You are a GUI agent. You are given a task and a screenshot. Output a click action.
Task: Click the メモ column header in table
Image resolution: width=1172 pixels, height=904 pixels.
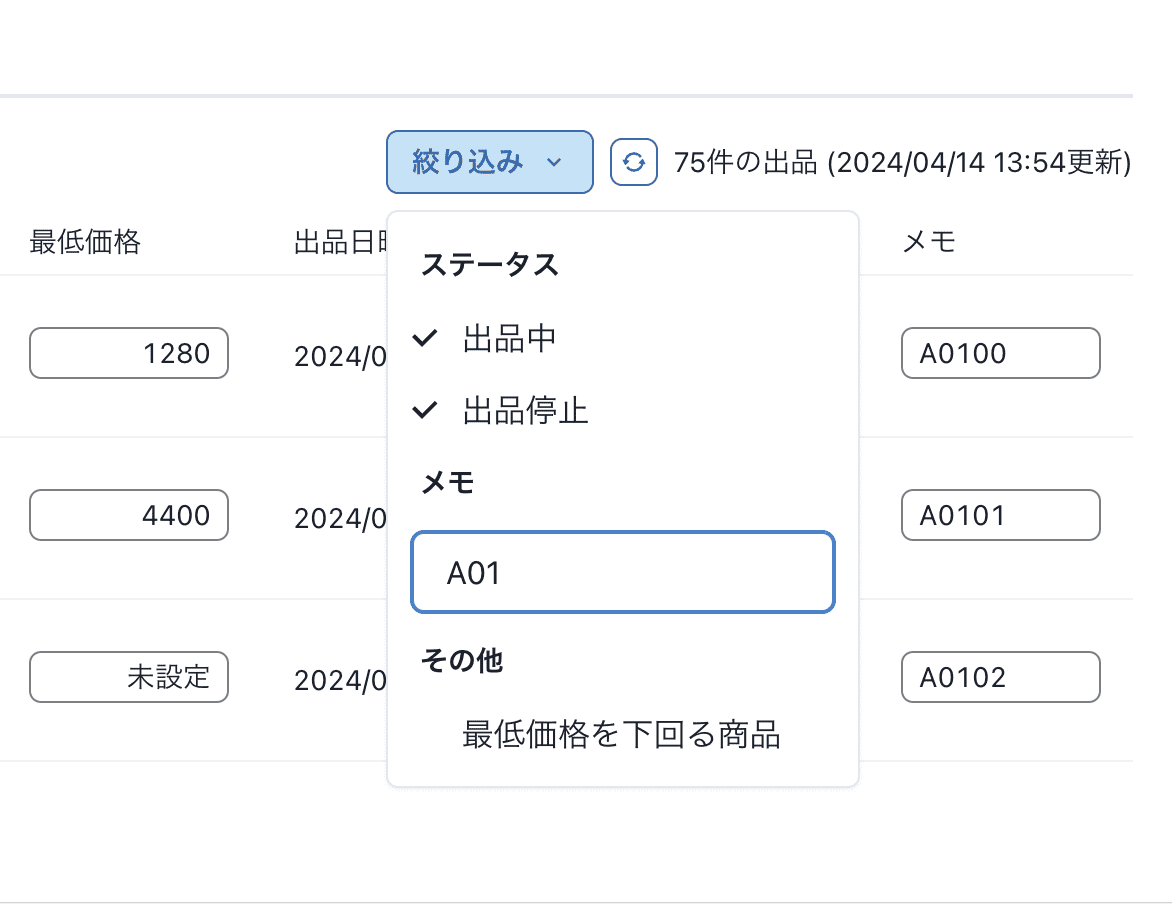coord(929,242)
